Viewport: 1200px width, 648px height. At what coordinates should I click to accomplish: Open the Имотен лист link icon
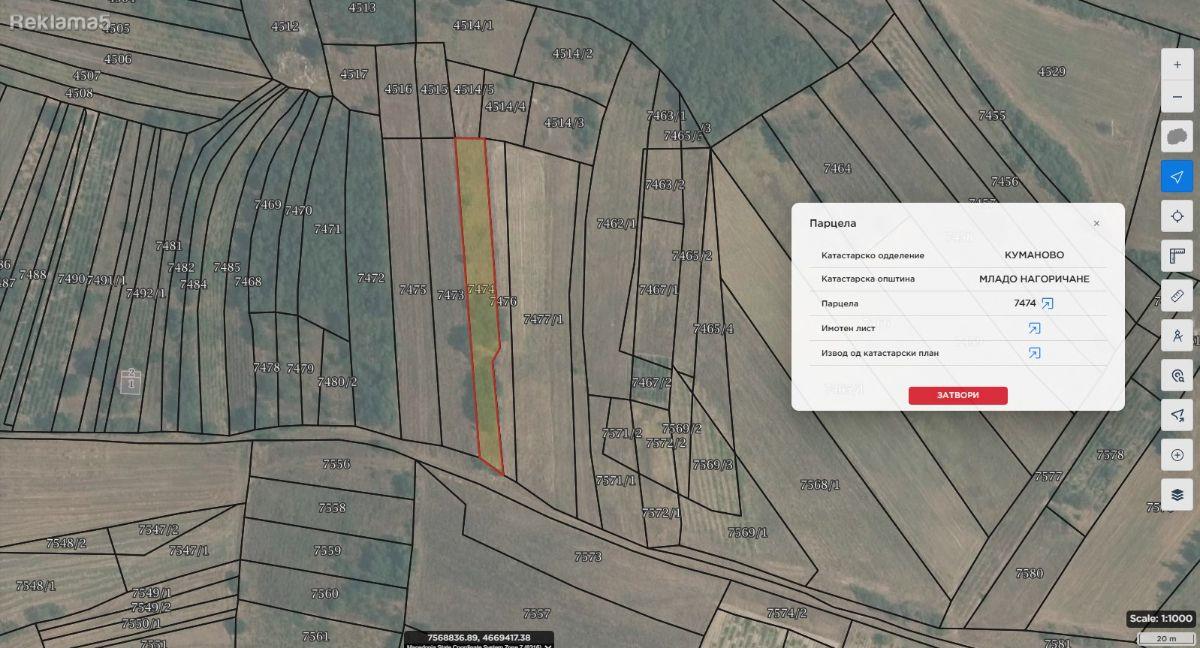pos(1034,328)
